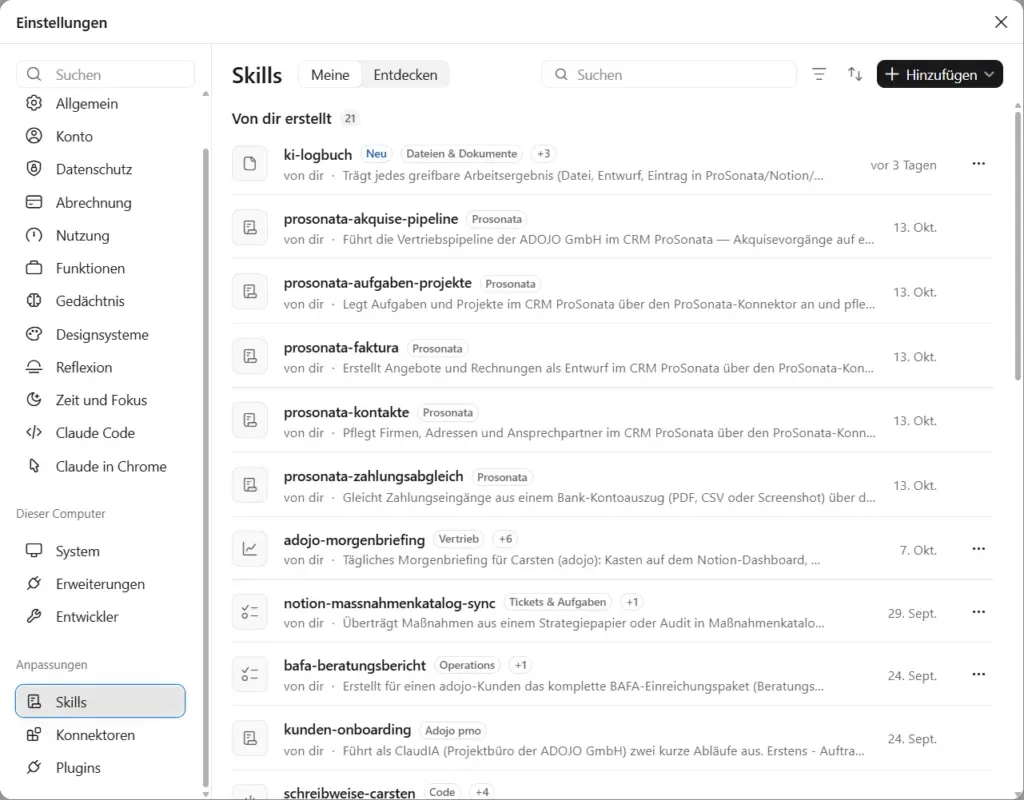1024x800 pixels.
Task: Close the Einstellungen dialog
Action: [x=1000, y=22]
